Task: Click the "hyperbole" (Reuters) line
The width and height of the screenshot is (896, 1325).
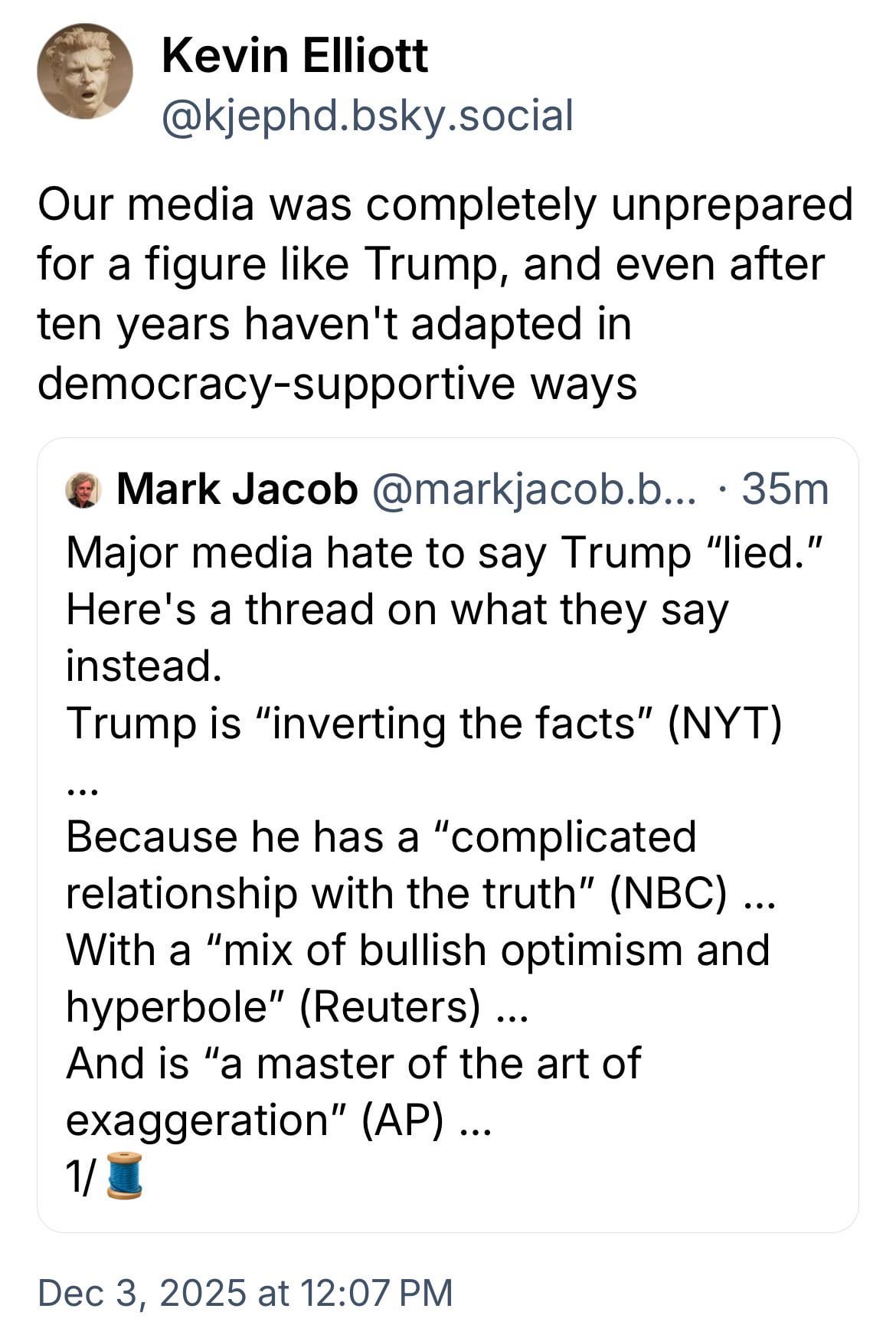Action: (296, 1006)
